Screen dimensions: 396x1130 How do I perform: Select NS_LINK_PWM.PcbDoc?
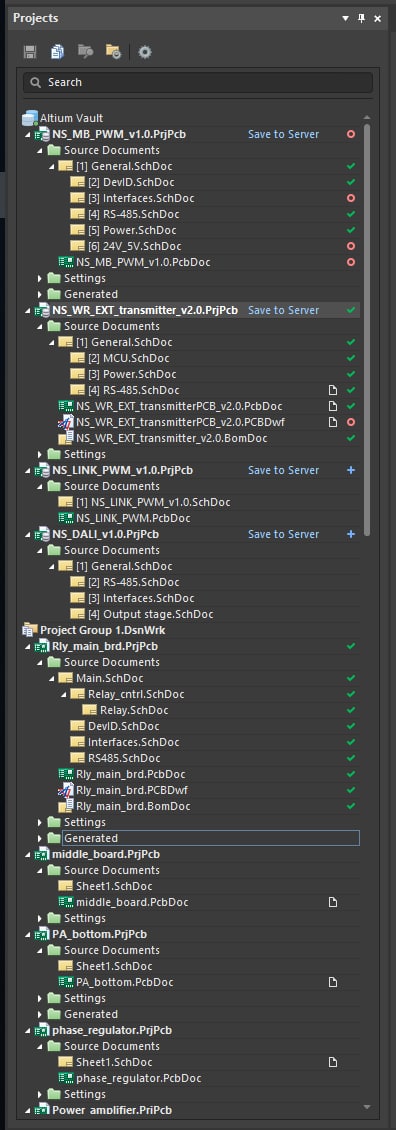pos(133,518)
